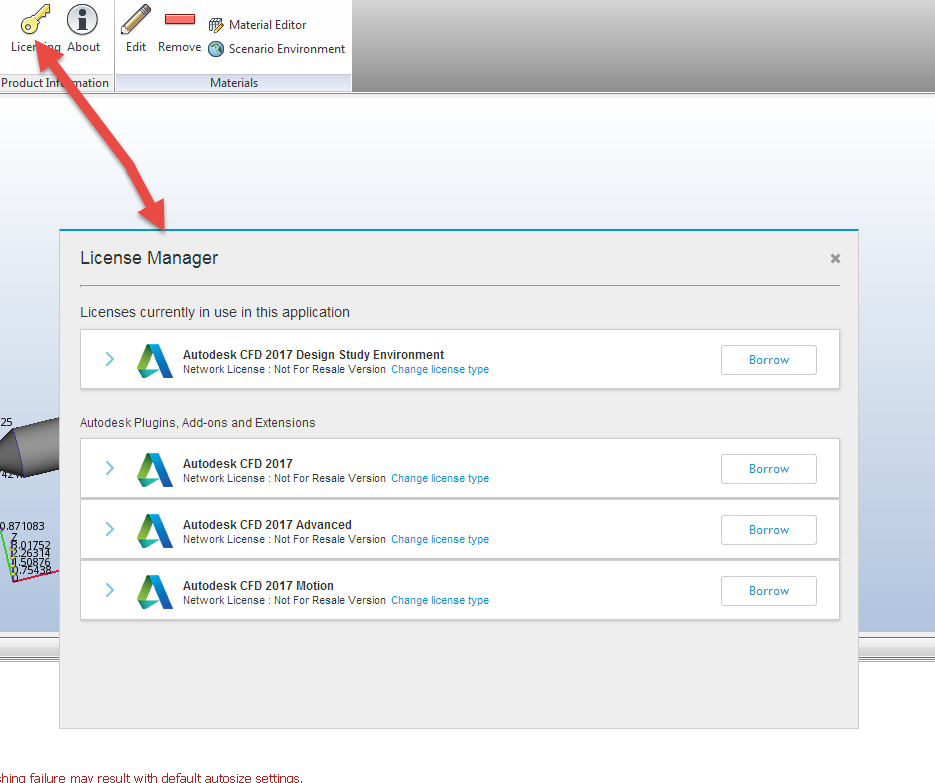Expand the Autodesk CFD 2017 Design Study Environment entry

tap(109, 359)
